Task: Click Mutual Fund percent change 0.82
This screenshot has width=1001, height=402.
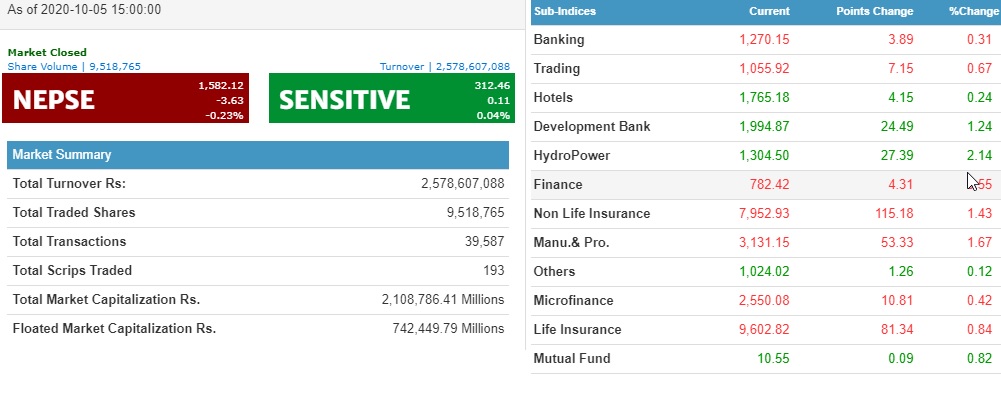Action: (979, 359)
